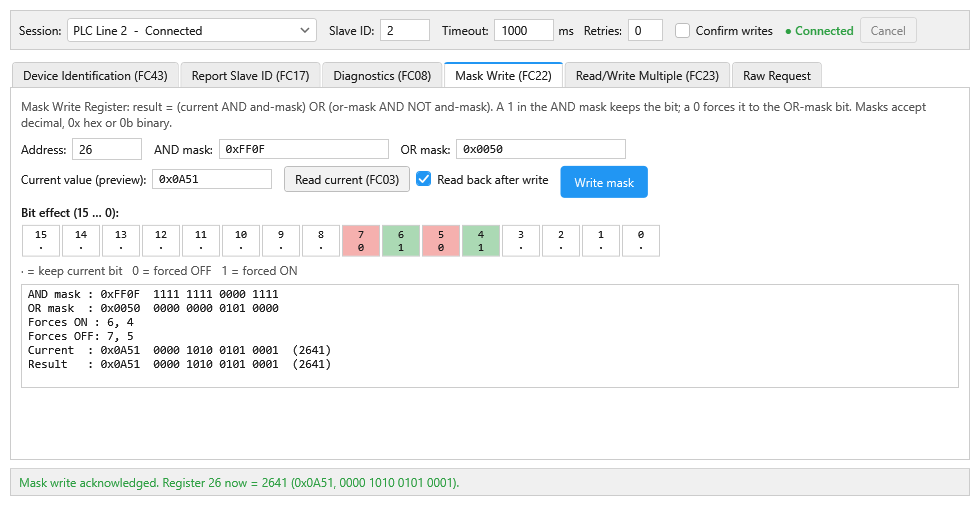
Task: Open the Read/Write Multiple (FC23) tab
Action: click(647, 76)
